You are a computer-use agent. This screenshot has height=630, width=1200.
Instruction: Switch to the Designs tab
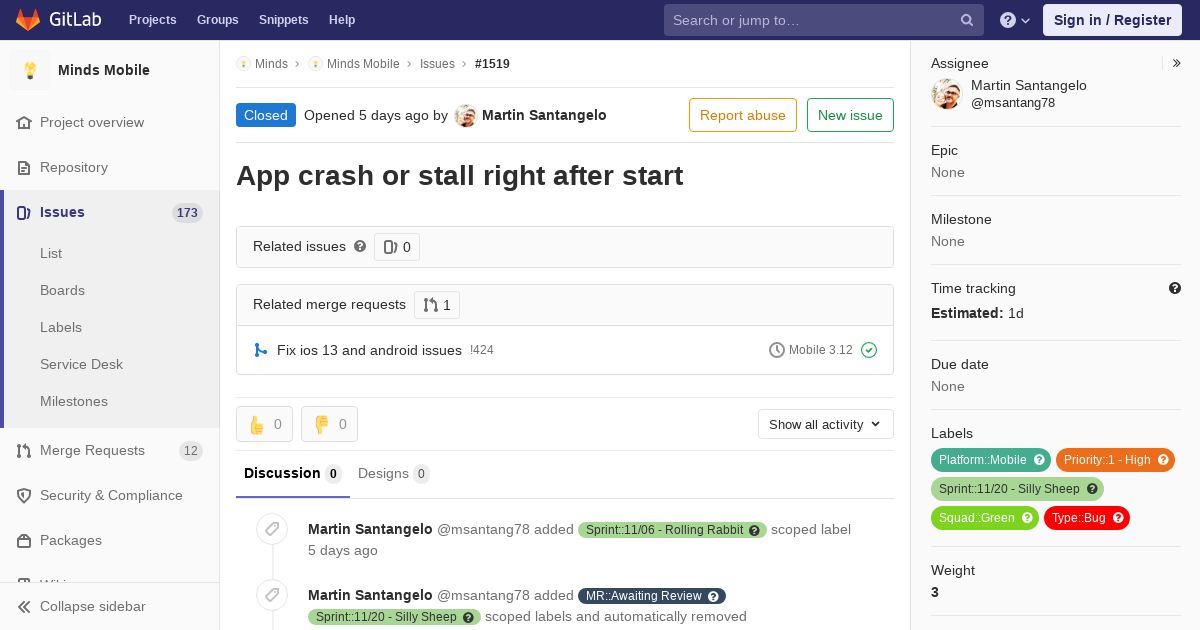pos(394,473)
